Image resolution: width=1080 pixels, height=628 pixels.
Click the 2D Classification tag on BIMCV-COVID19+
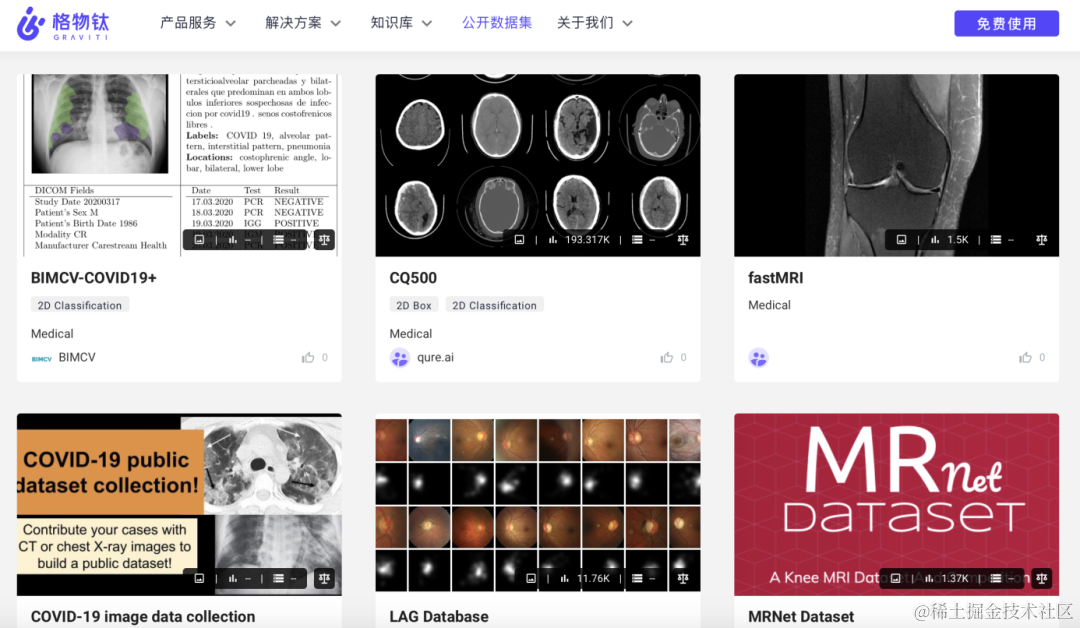(x=80, y=305)
